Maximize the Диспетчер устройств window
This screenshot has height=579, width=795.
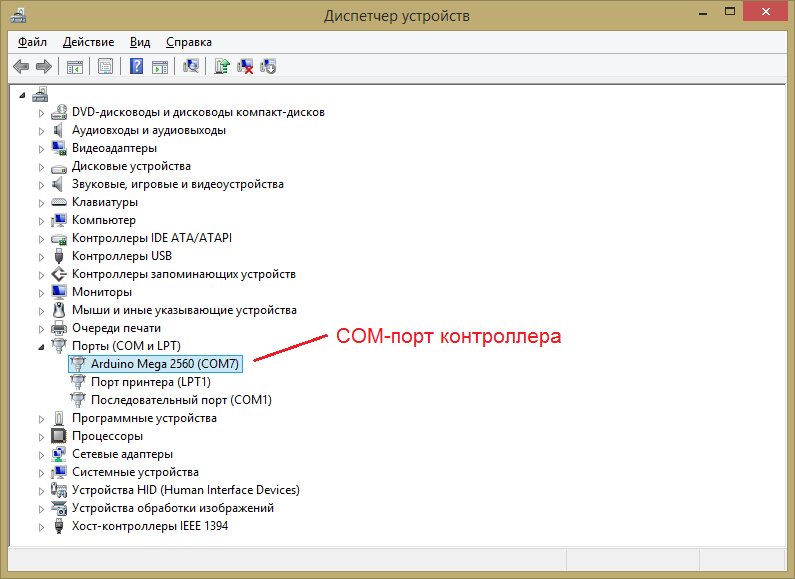730,12
